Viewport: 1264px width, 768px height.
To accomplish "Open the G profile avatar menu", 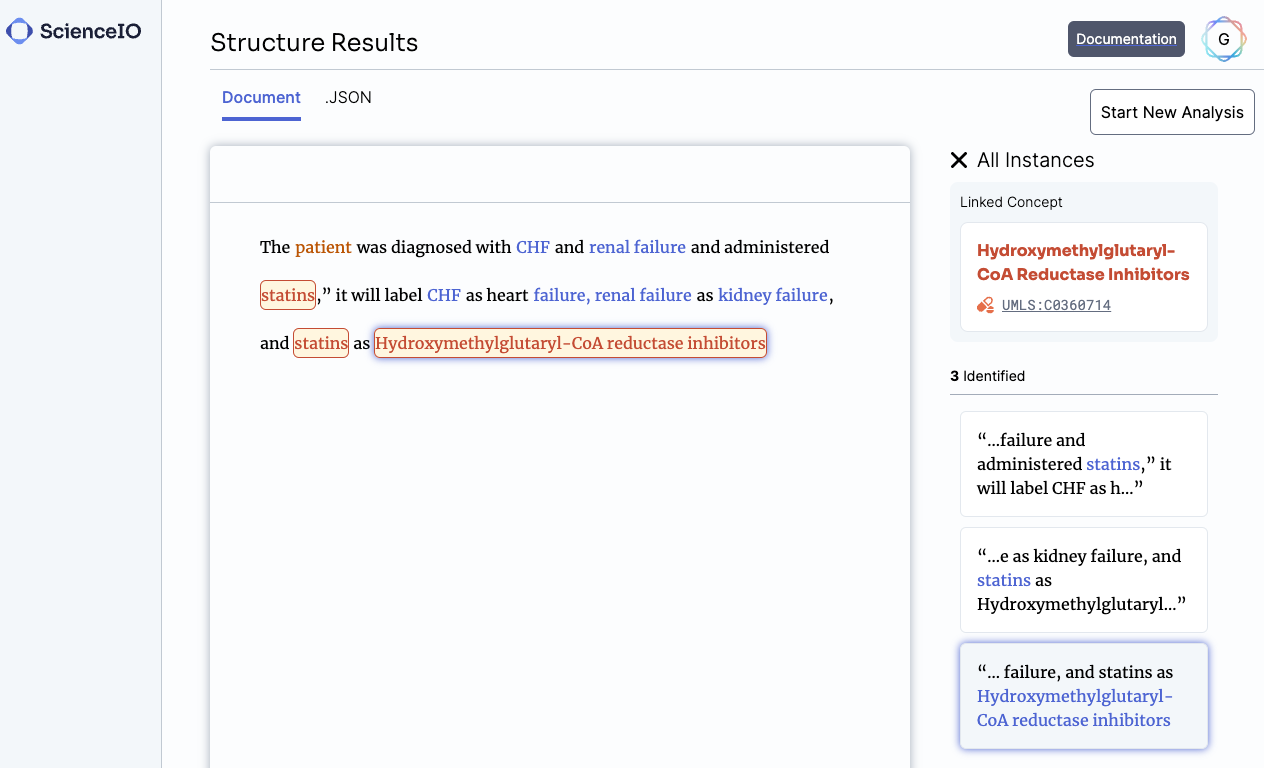I will pyautogui.click(x=1223, y=39).
